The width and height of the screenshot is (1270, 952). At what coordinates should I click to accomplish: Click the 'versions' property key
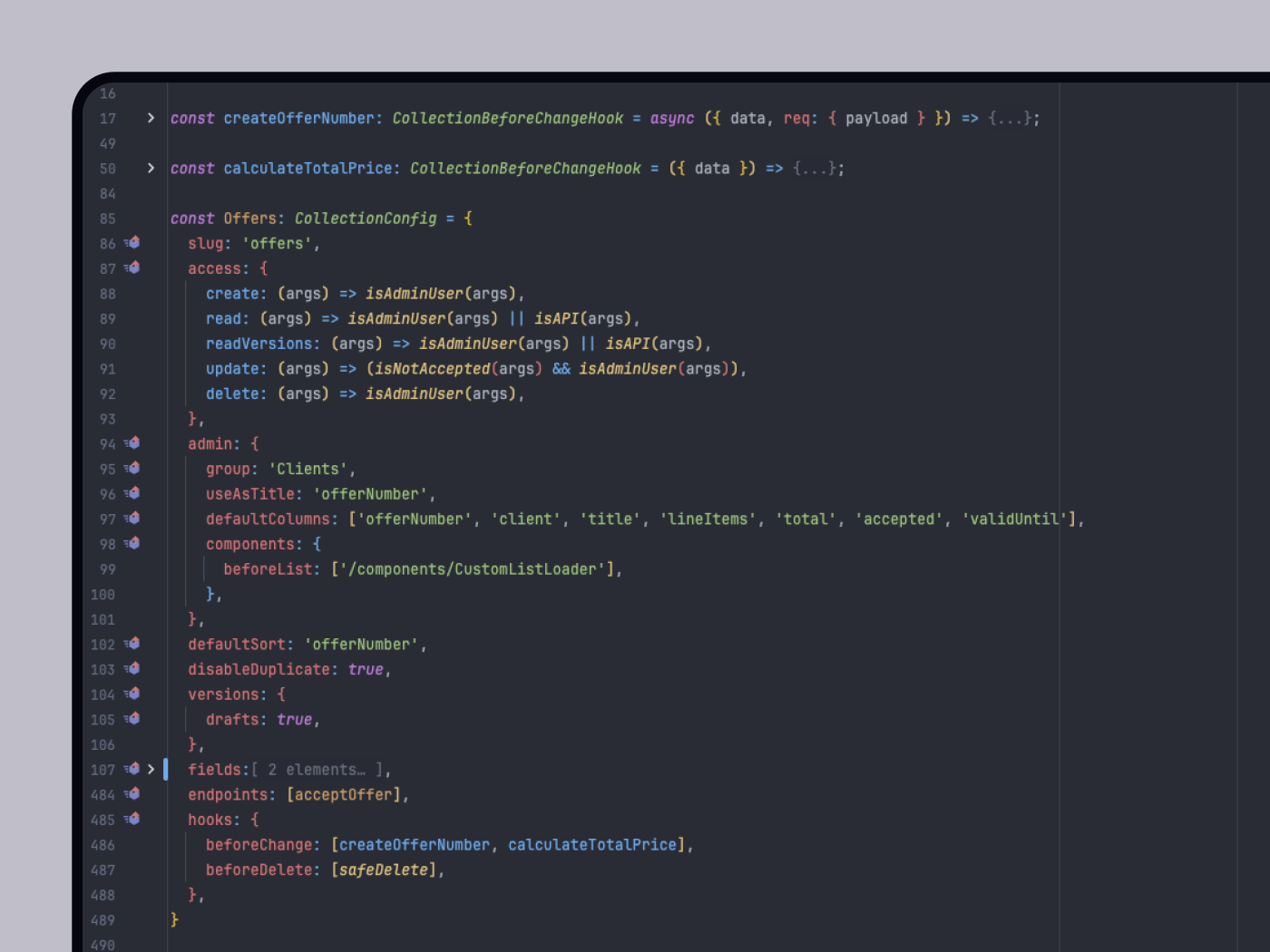223,695
